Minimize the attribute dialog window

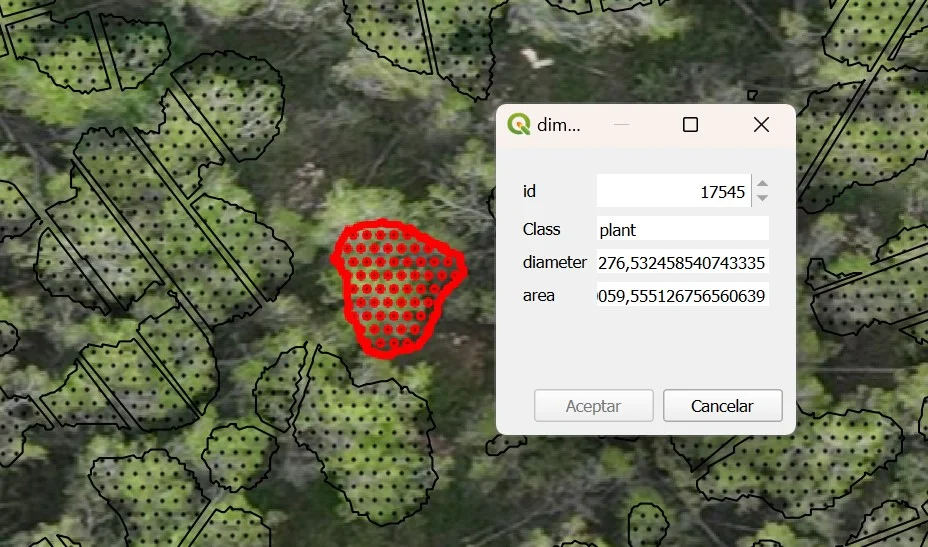(621, 125)
